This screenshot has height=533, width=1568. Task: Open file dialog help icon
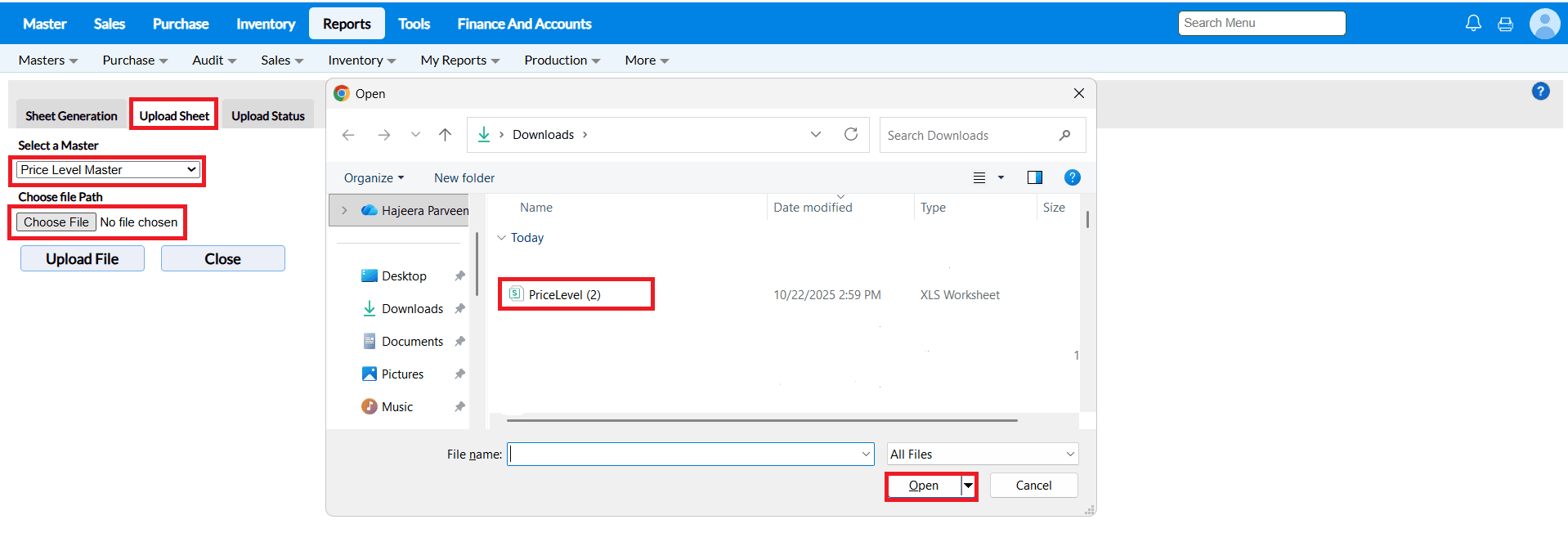click(x=1072, y=177)
